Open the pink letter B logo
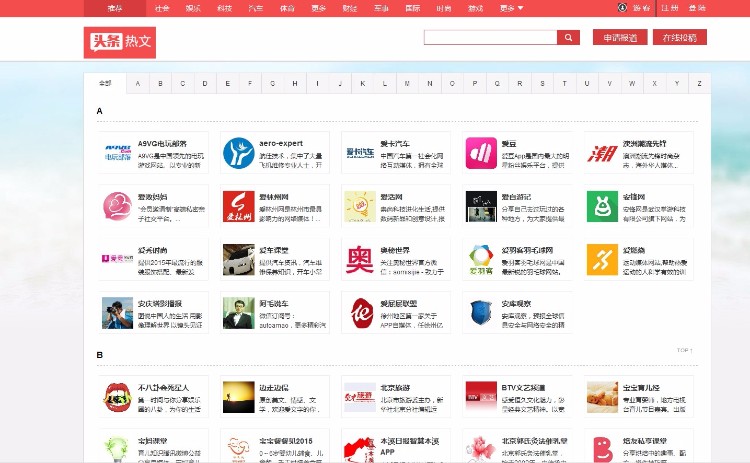750x463 pixels. coord(602,449)
